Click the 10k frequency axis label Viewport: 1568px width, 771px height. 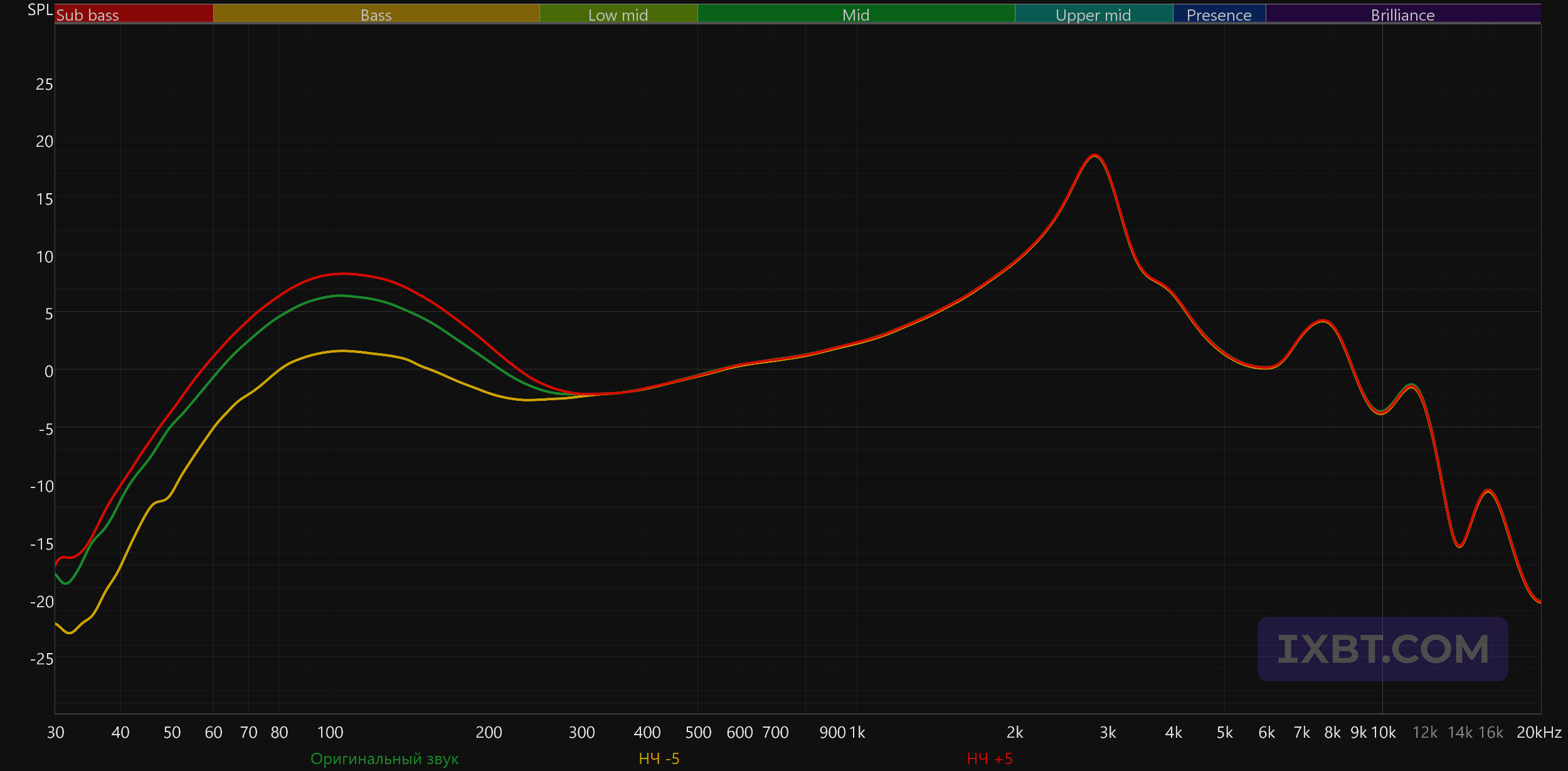pyautogui.click(x=1383, y=732)
